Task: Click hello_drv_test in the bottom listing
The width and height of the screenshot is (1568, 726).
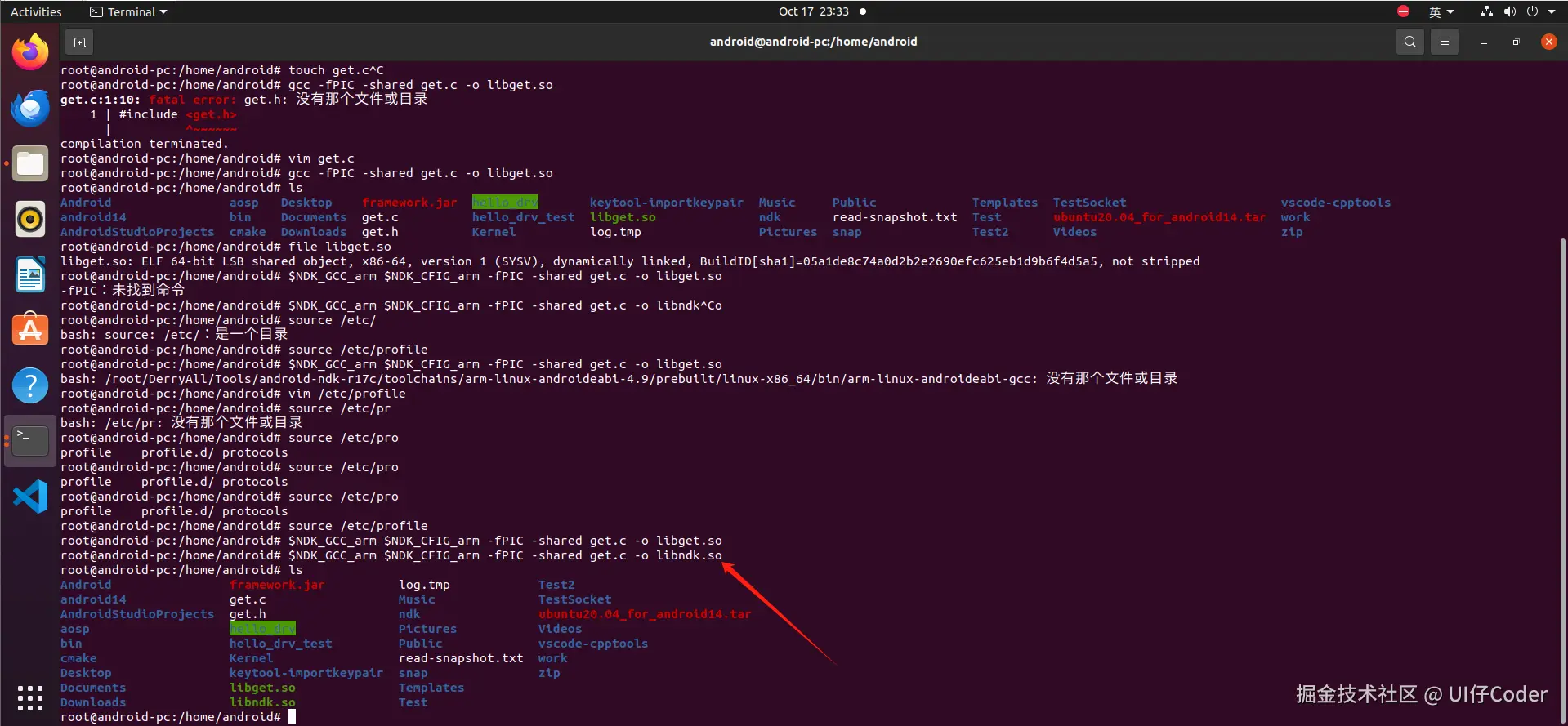Action: pos(281,644)
